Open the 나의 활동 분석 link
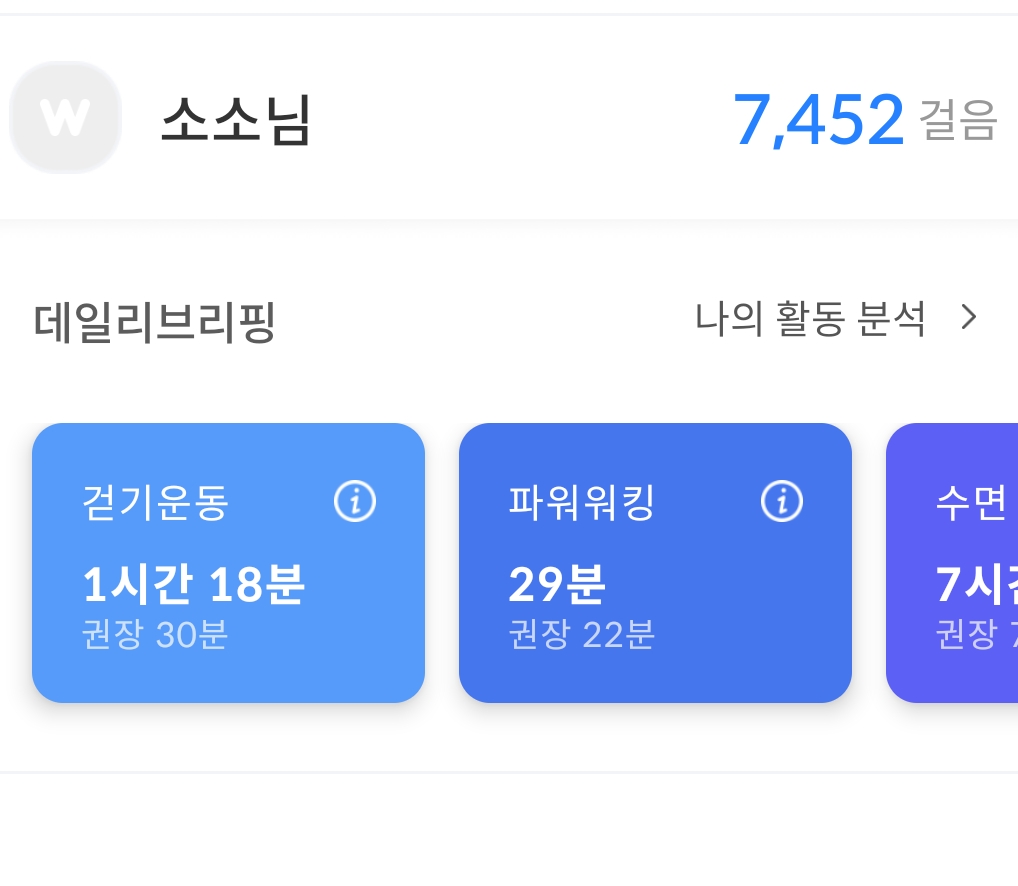The width and height of the screenshot is (1018, 886). pos(810,319)
